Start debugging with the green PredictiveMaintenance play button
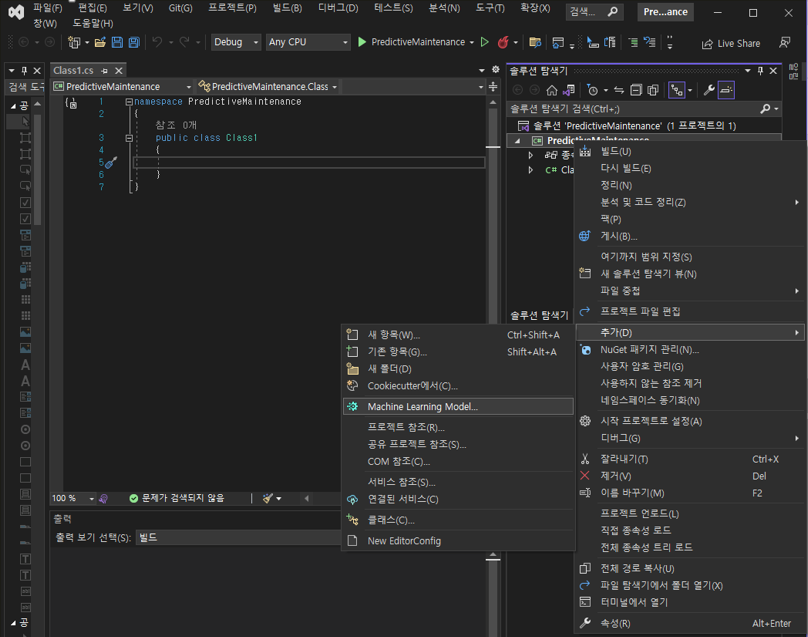The height and width of the screenshot is (637, 808). click(x=415, y=42)
